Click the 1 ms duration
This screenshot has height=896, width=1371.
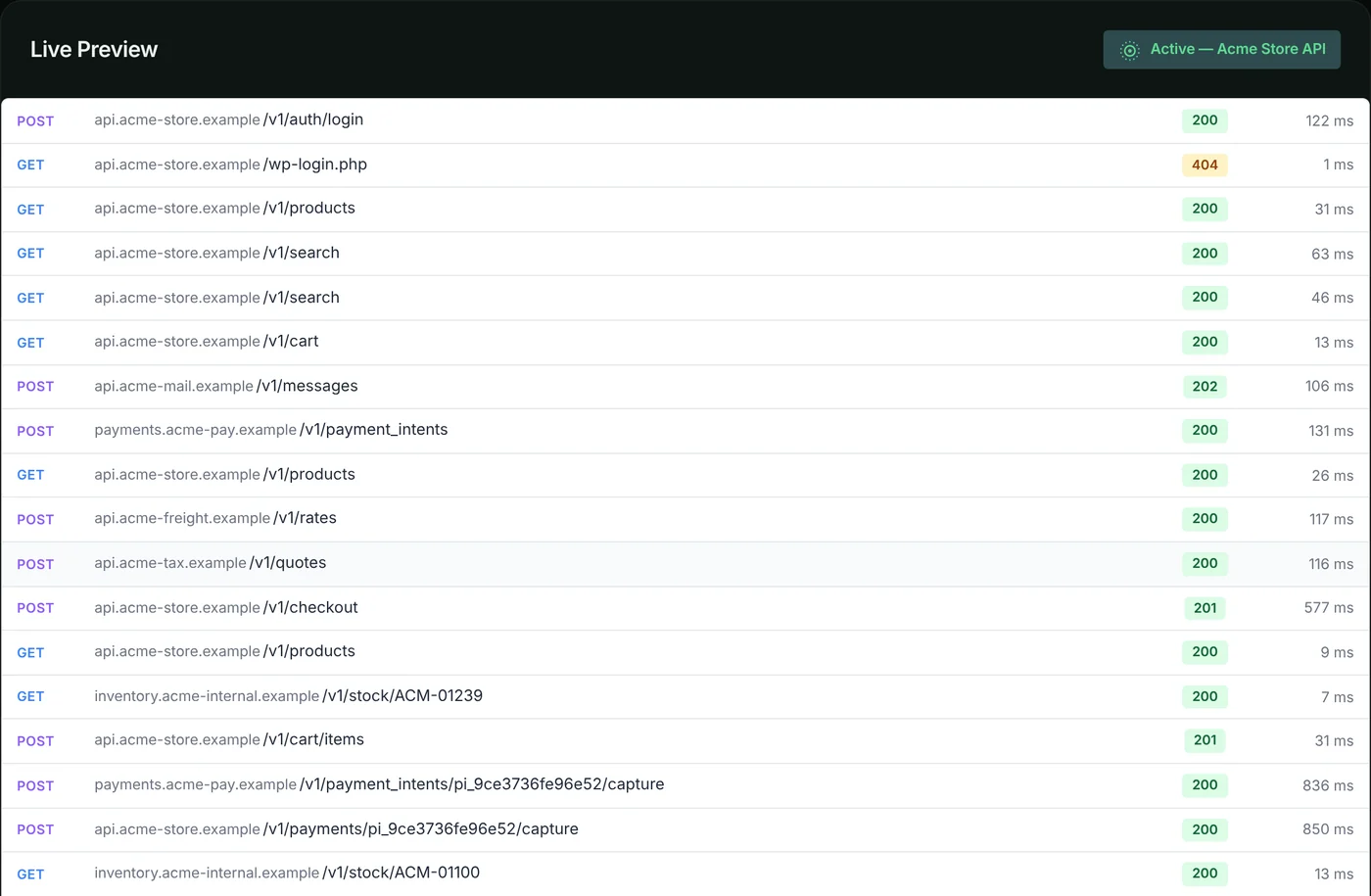[1339, 165]
